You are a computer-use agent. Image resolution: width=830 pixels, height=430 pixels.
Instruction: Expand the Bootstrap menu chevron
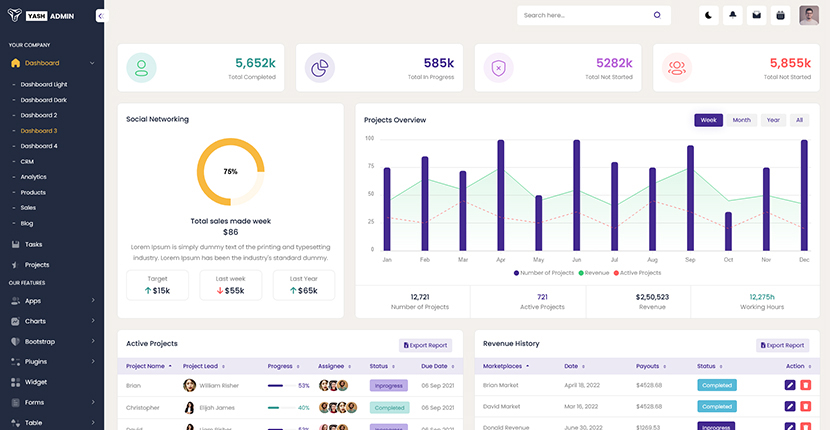pyautogui.click(x=93, y=341)
